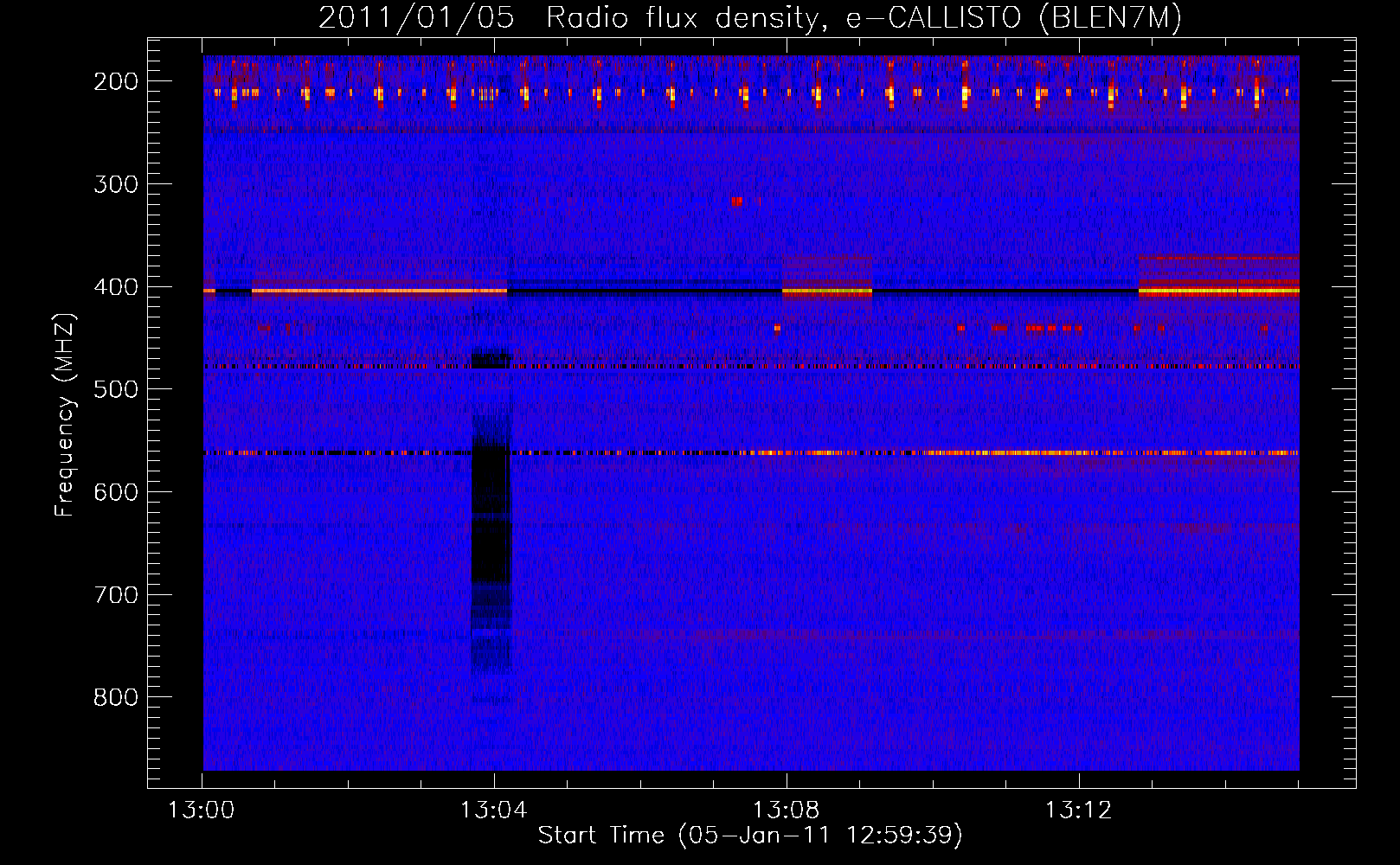Click the 13:08 time tick label
Image resolution: width=1400 pixels, height=865 pixels.
coord(786,811)
